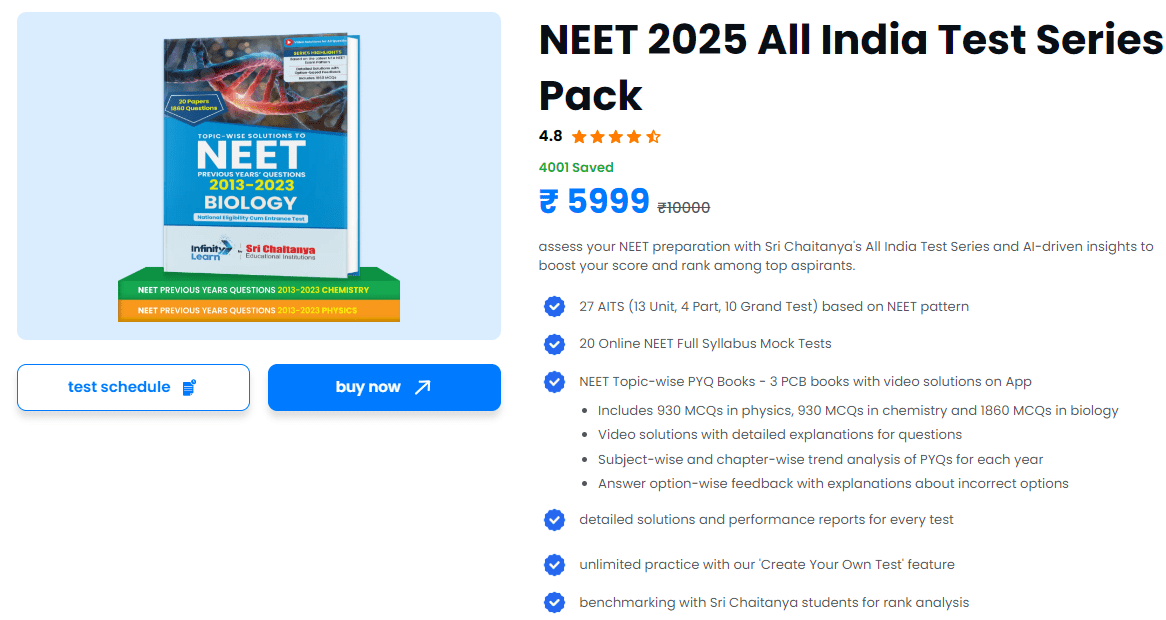Viewport: 1166px width, 620px height.
Task: Click checkmark badge beside 20 Online Mock Tests
Action: pos(554,344)
